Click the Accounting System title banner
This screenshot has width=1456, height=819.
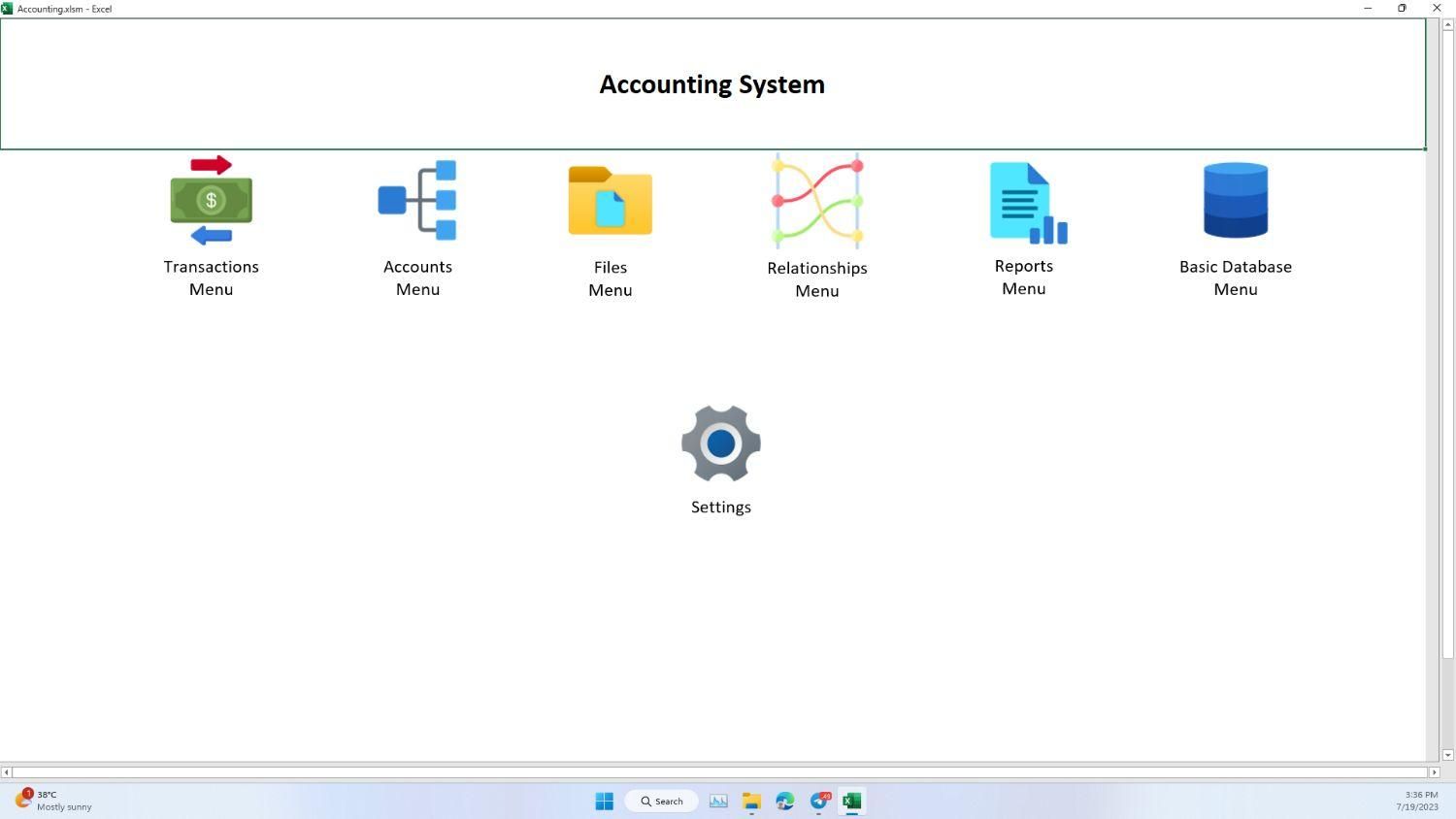(x=711, y=84)
